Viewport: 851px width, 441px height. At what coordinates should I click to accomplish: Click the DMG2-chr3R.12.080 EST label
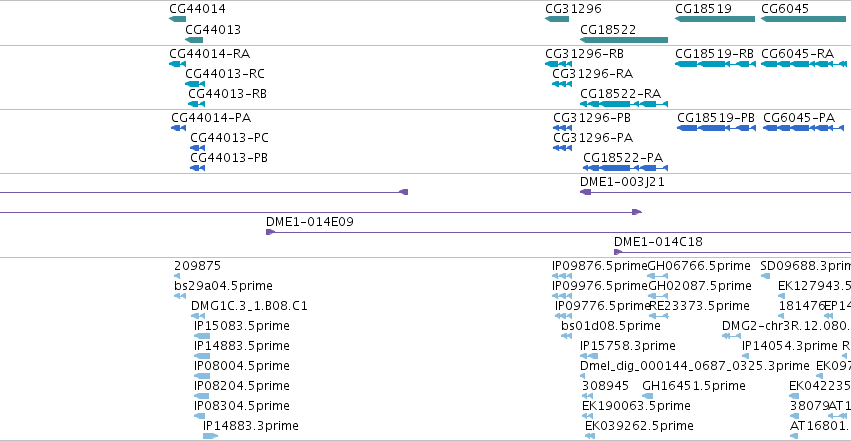(x=786, y=326)
